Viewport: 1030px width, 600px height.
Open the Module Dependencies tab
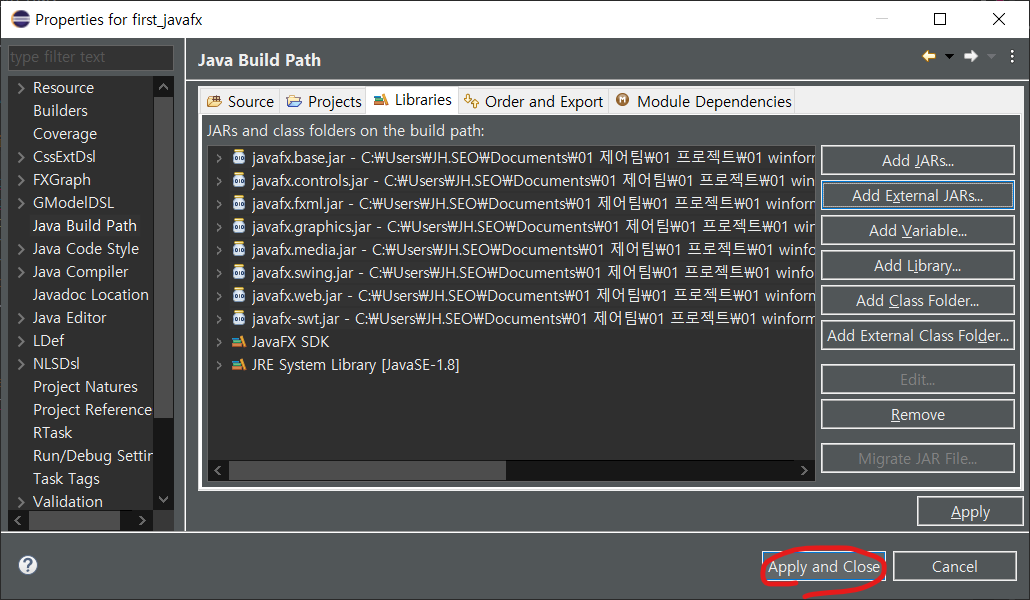[702, 101]
